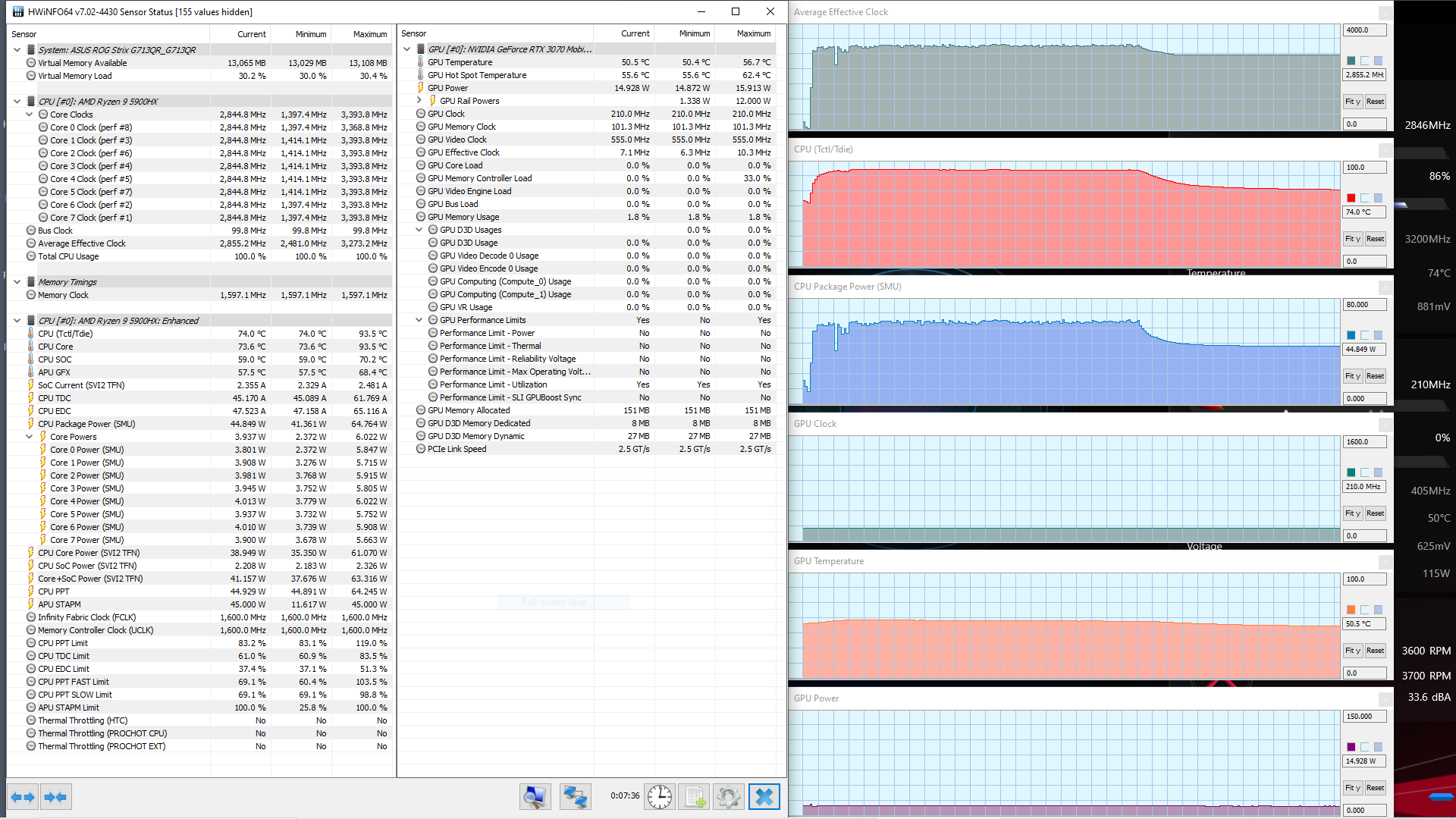The height and width of the screenshot is (819, 1456).
Task: Click the Maximum column header in left panel
Action: click(369, 34)
